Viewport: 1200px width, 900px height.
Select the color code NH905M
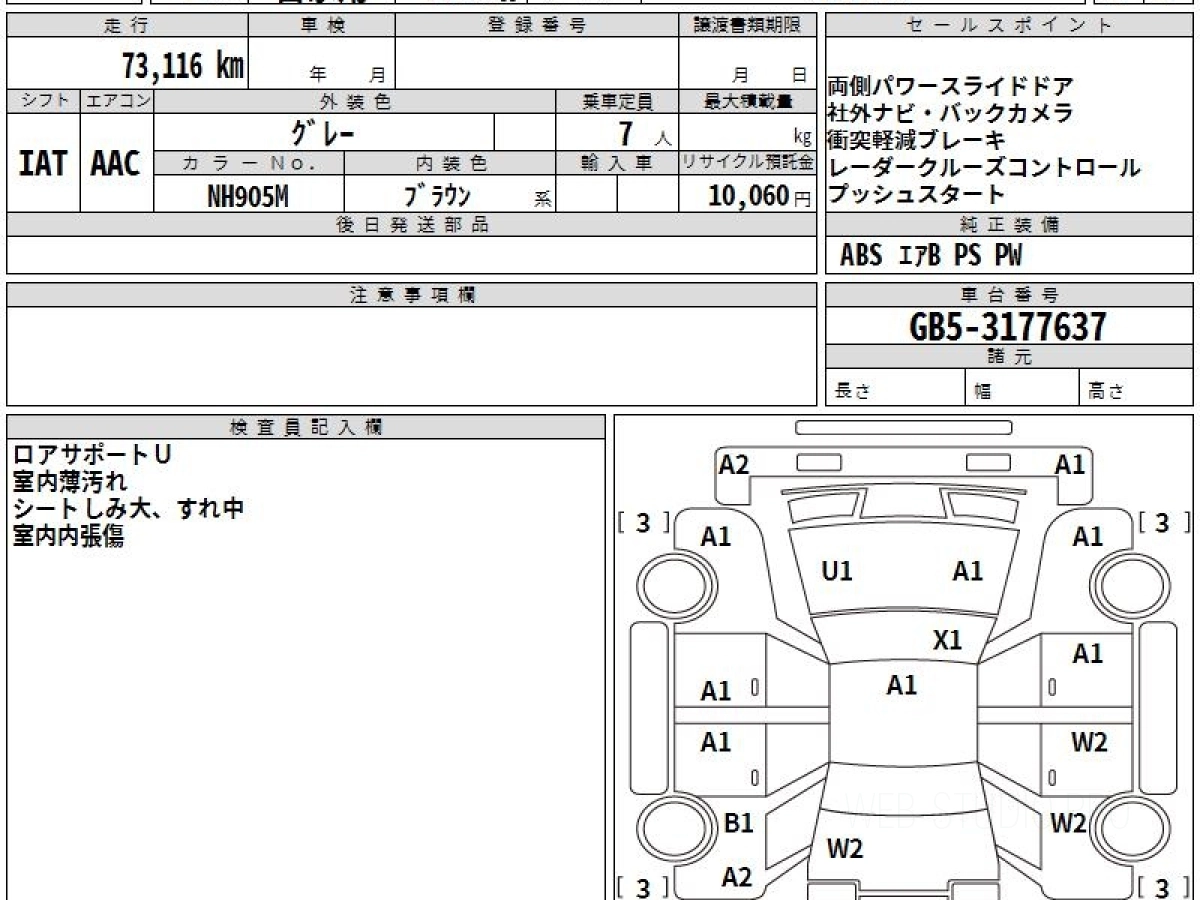click(x=248, y=196)
